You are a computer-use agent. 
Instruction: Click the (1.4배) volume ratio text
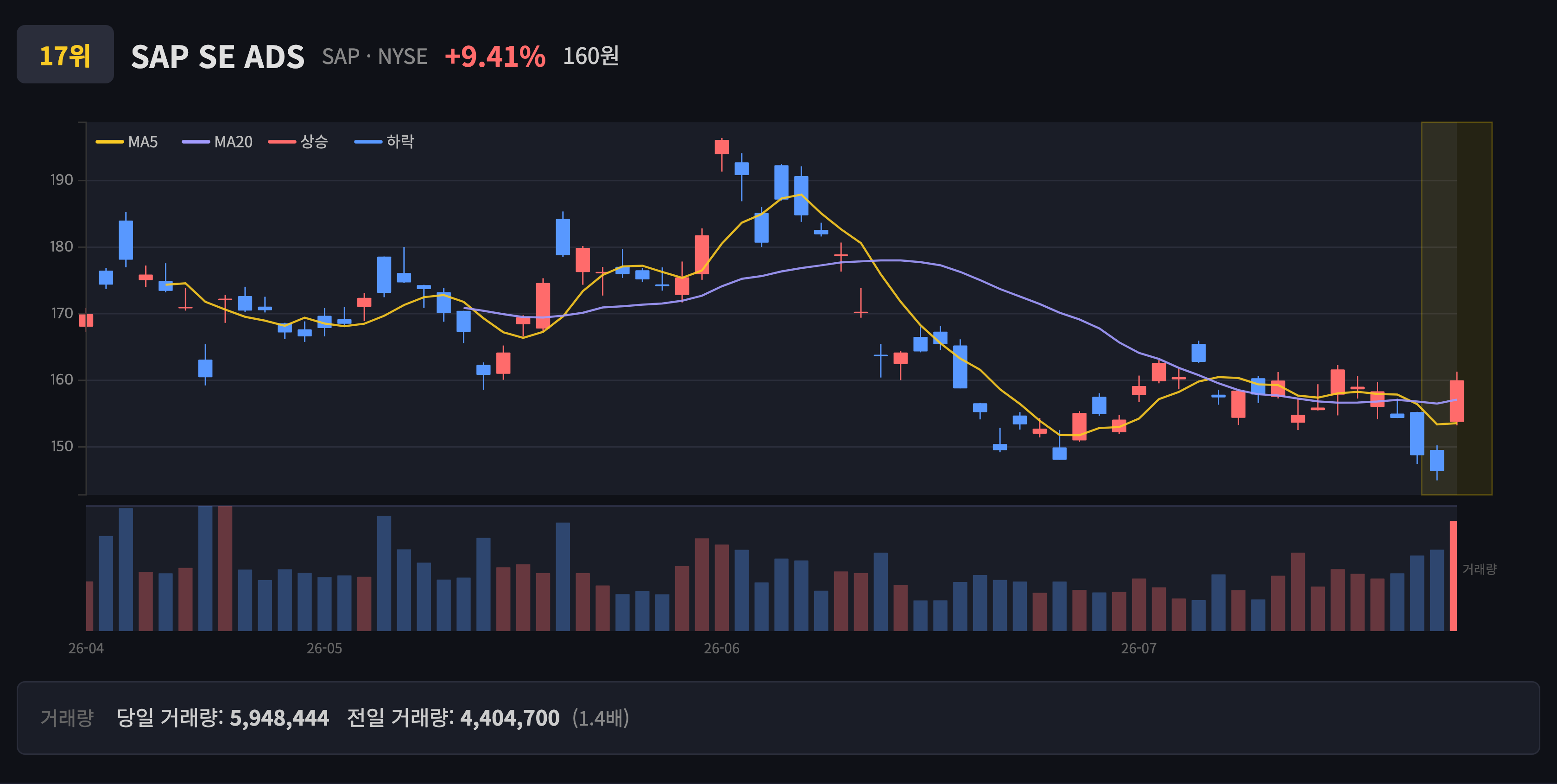601,718
